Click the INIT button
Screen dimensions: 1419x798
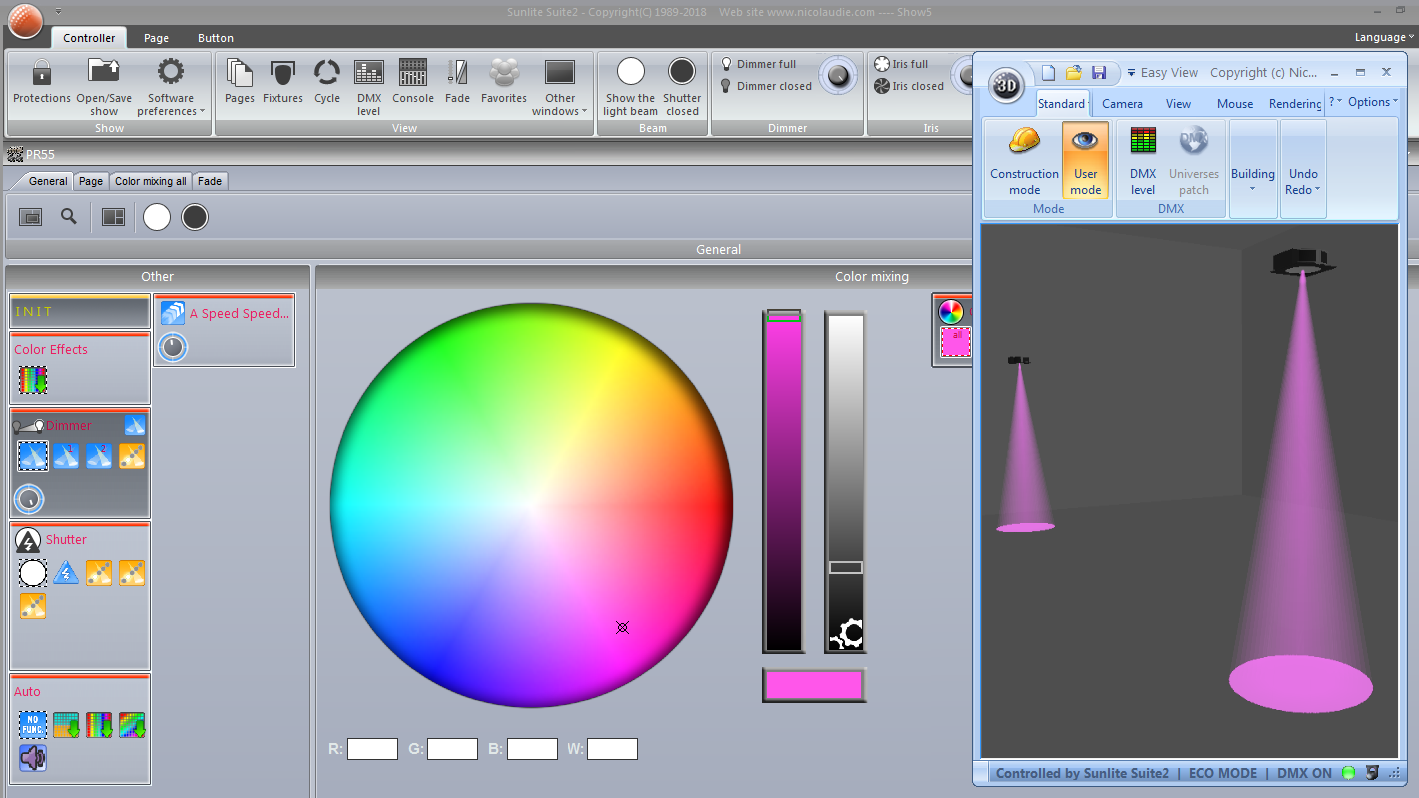pyautogui.click(x=80, y=312)
